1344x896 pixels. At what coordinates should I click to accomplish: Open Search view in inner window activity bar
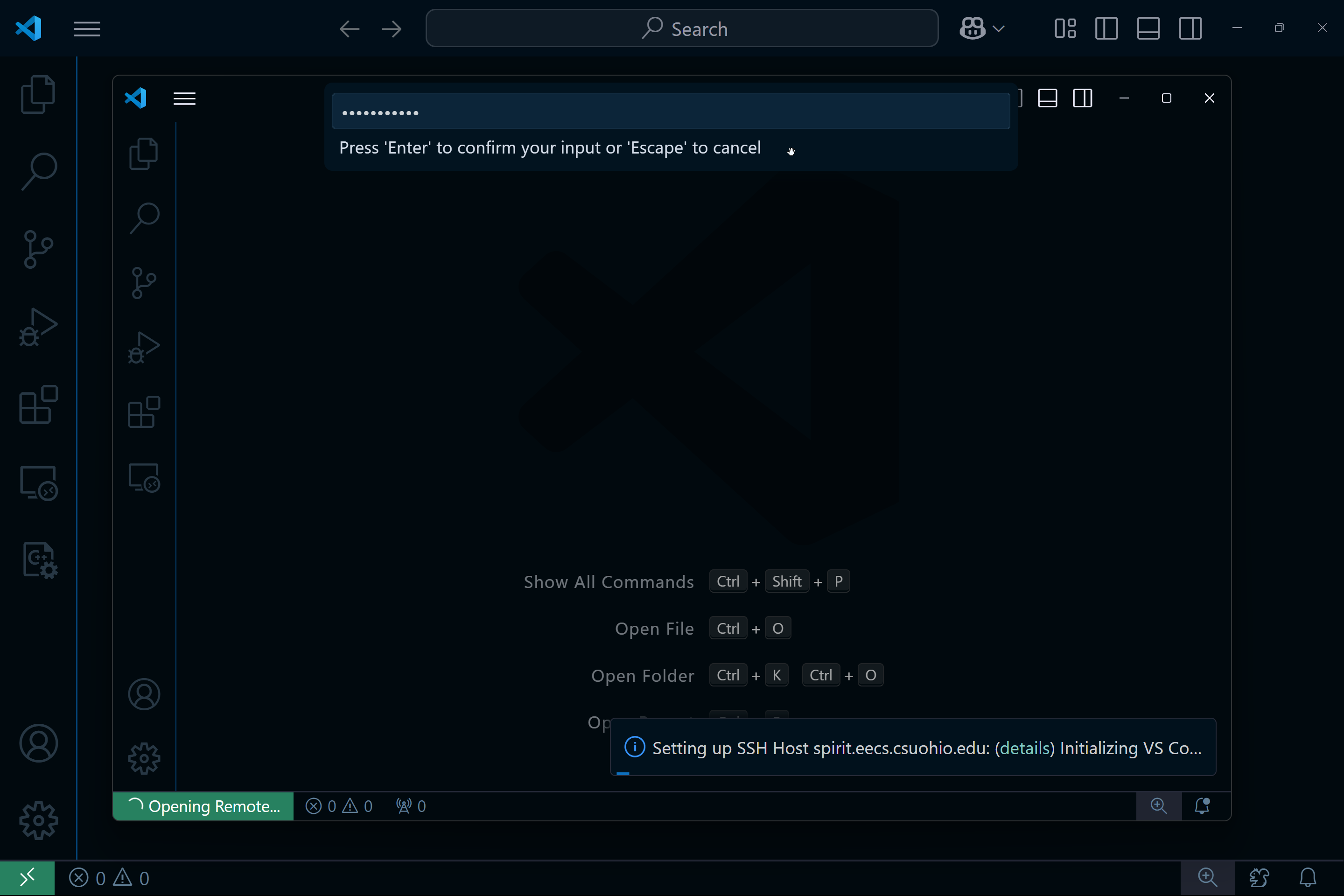[144, 218]
